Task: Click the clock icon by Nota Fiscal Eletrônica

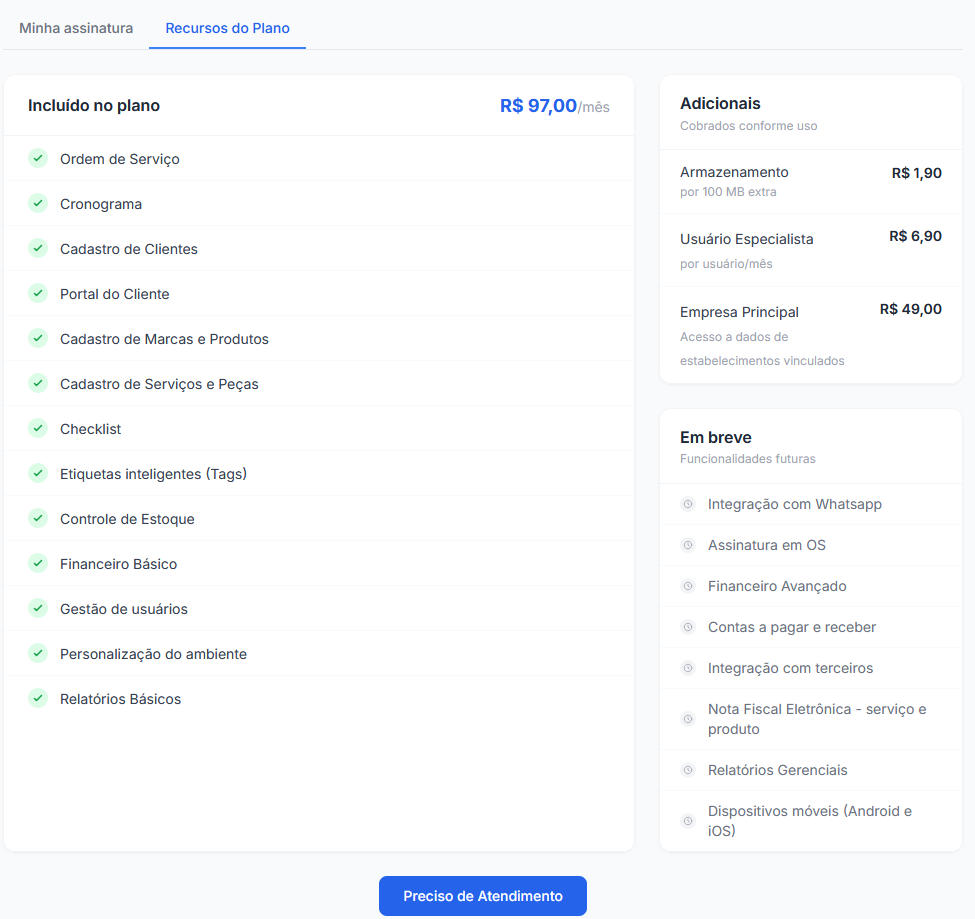Action: 688,719
